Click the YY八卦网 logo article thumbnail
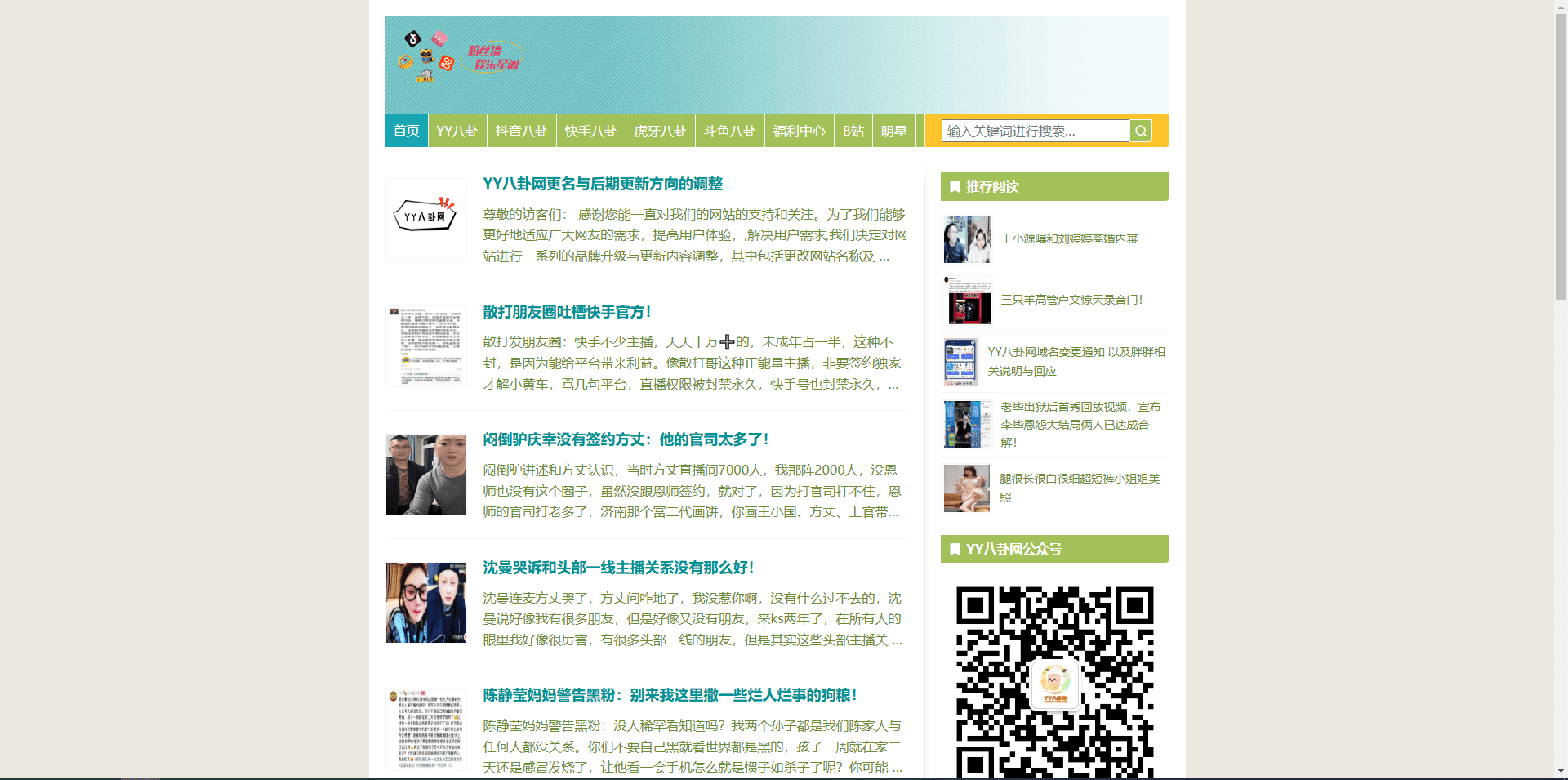Viewport: 1568px width, 780px height. click(425, 218)
